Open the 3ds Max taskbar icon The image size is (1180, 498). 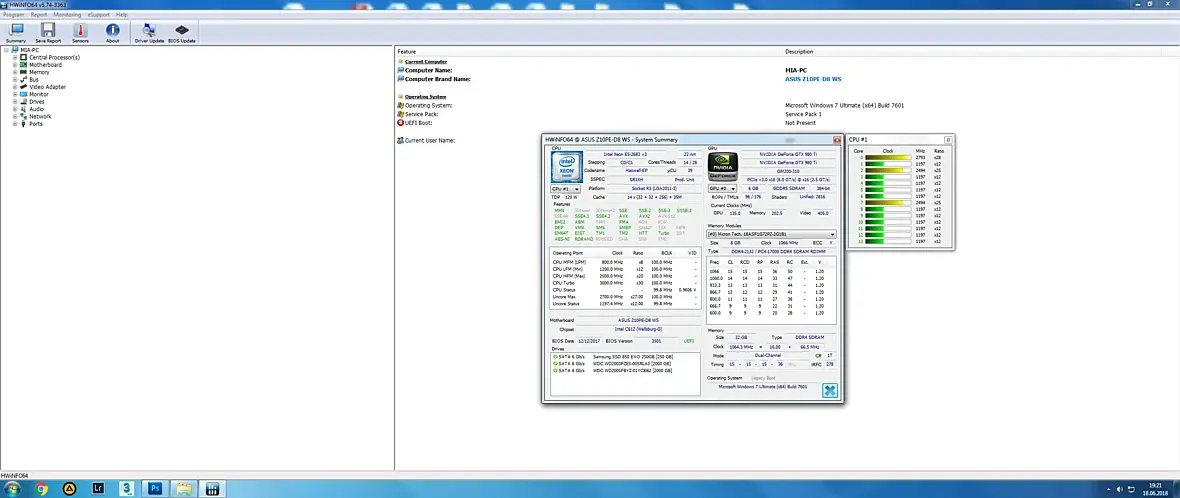click(127, 488)
